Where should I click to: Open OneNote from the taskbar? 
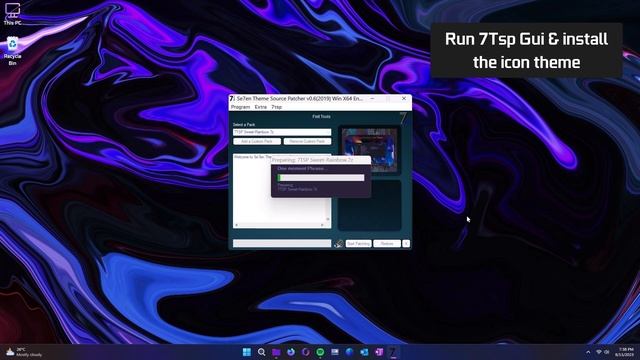379,352
